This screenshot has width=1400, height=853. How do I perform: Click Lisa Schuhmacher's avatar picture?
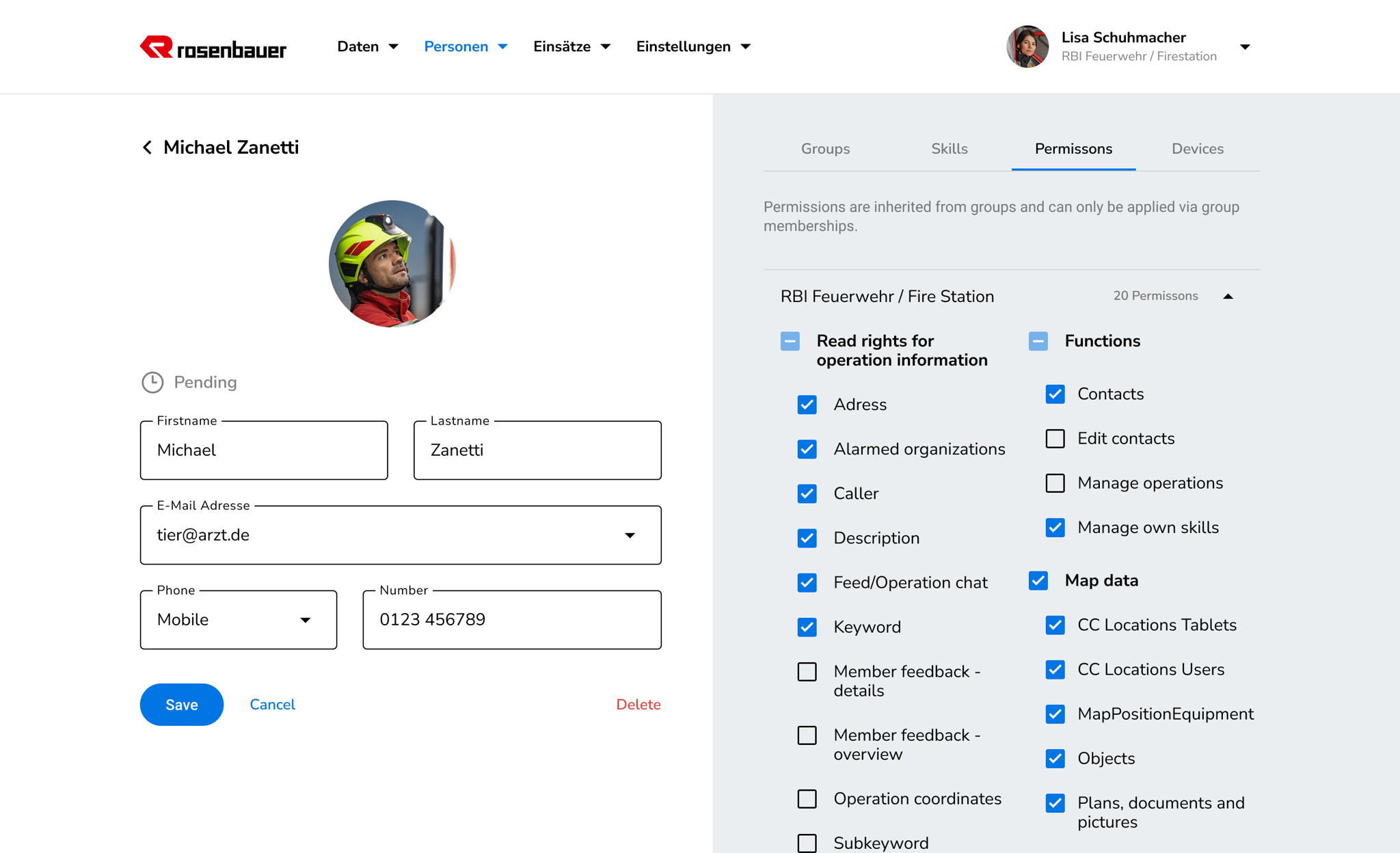click(1027, 46)
